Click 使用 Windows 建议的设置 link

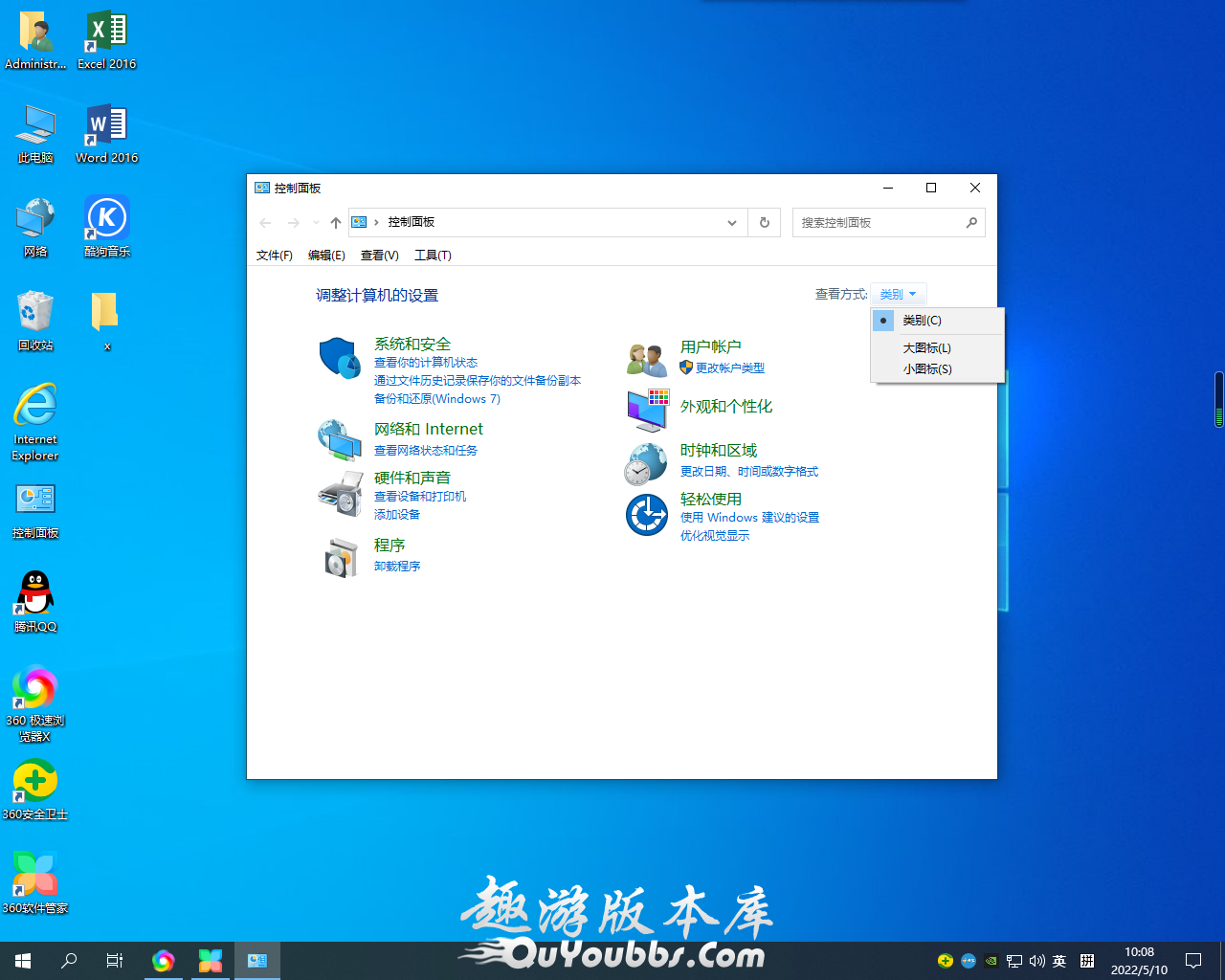[x=749, y=518]
